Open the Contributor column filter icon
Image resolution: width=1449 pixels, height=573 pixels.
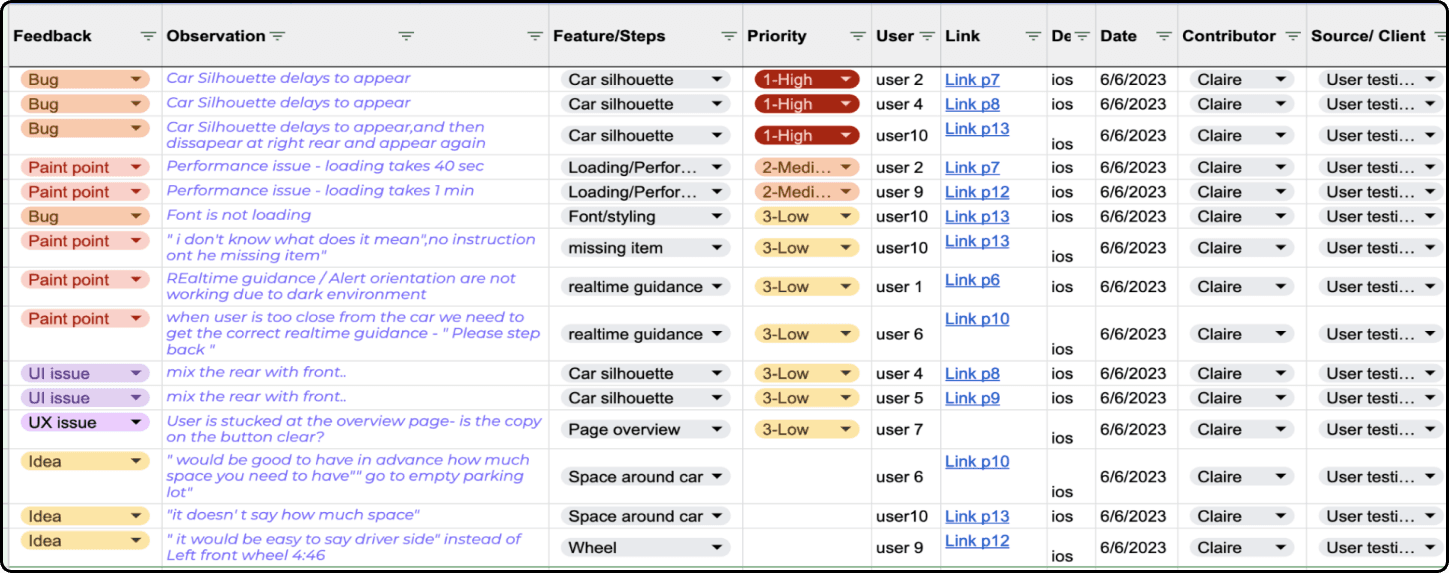click(x=1293, y=36)
